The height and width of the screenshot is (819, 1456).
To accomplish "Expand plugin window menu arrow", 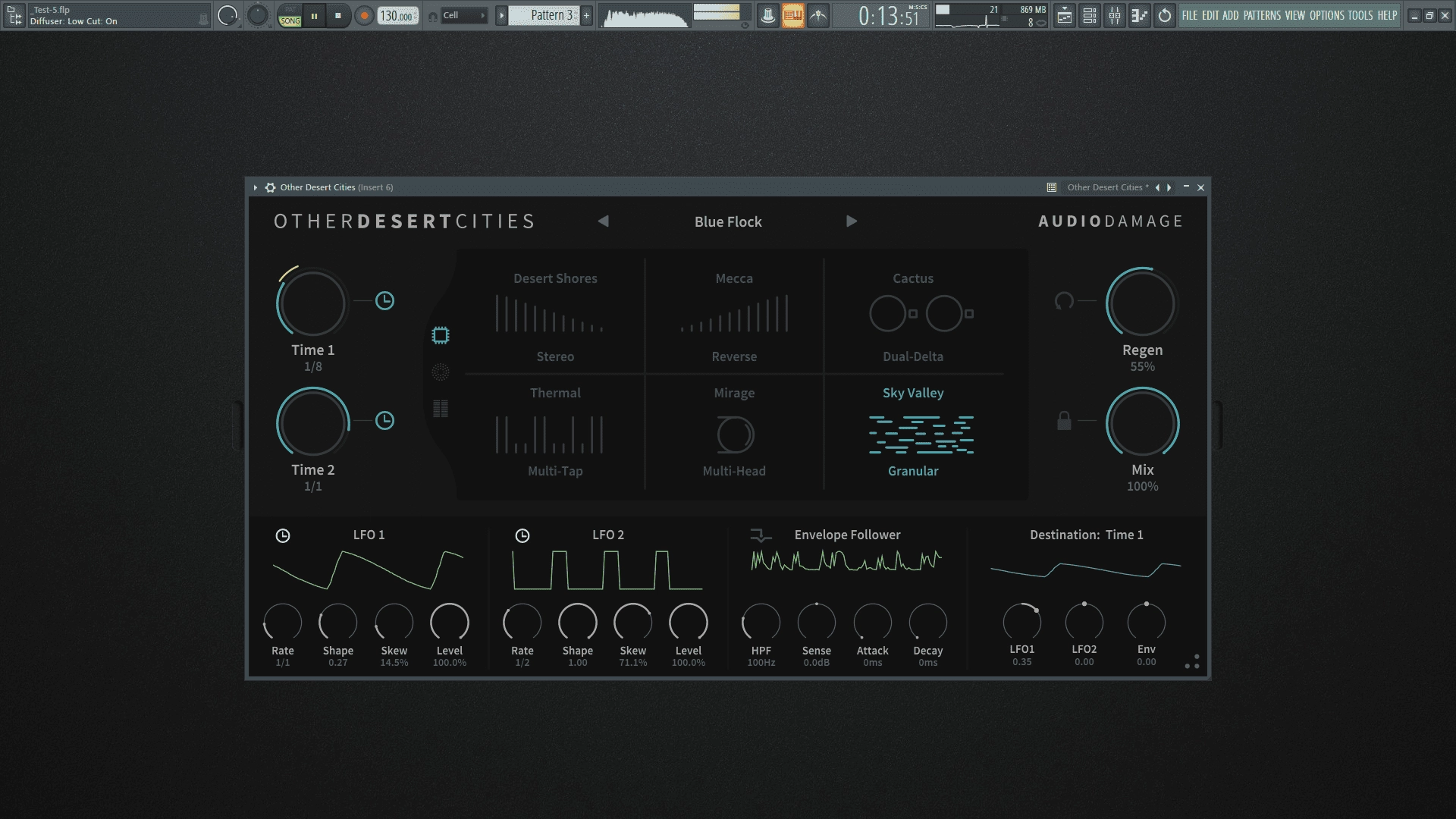I will click(256, 187).
